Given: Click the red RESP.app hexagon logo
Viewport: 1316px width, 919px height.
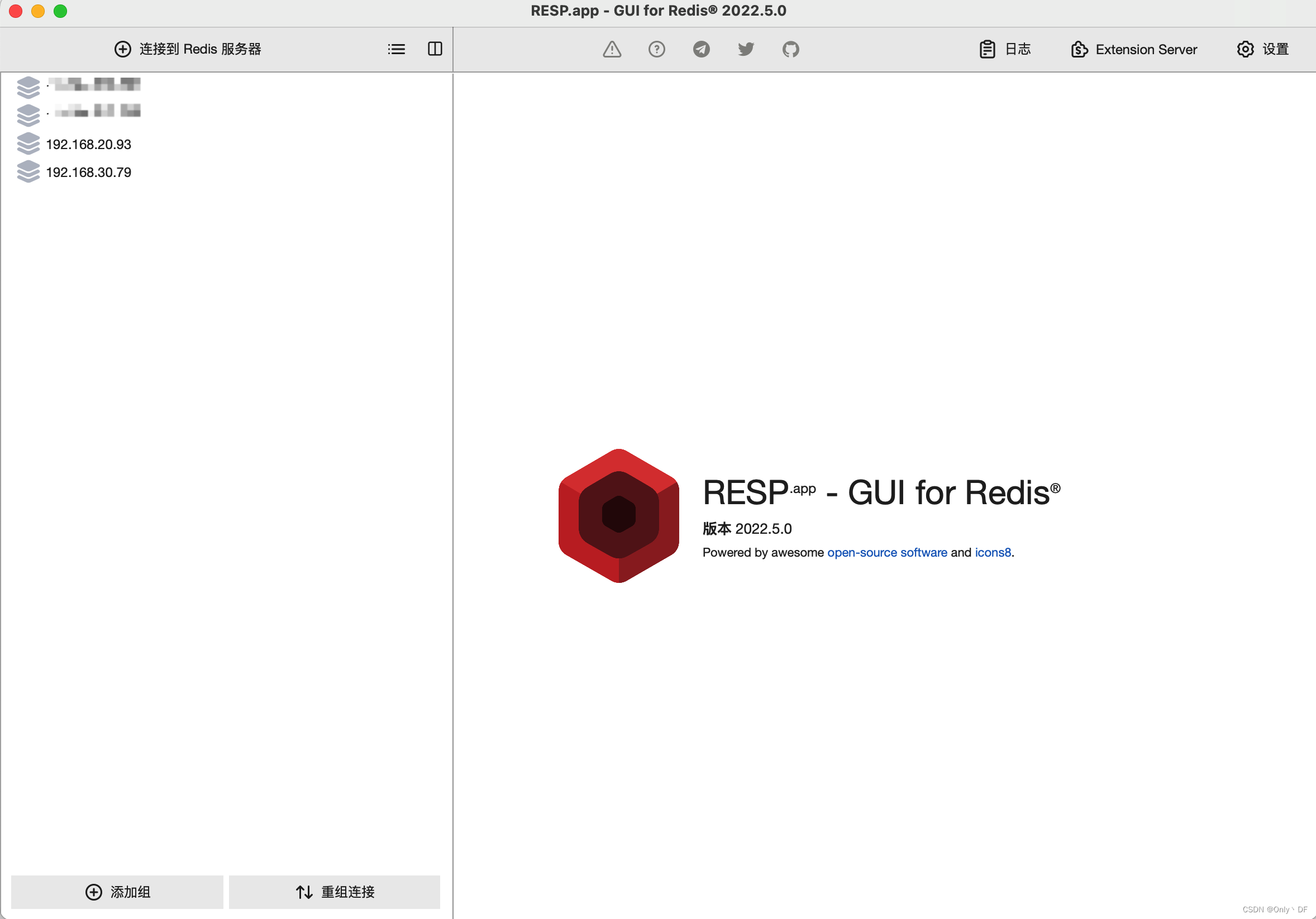Looking at the screenshot, I should tap(618, 516).
